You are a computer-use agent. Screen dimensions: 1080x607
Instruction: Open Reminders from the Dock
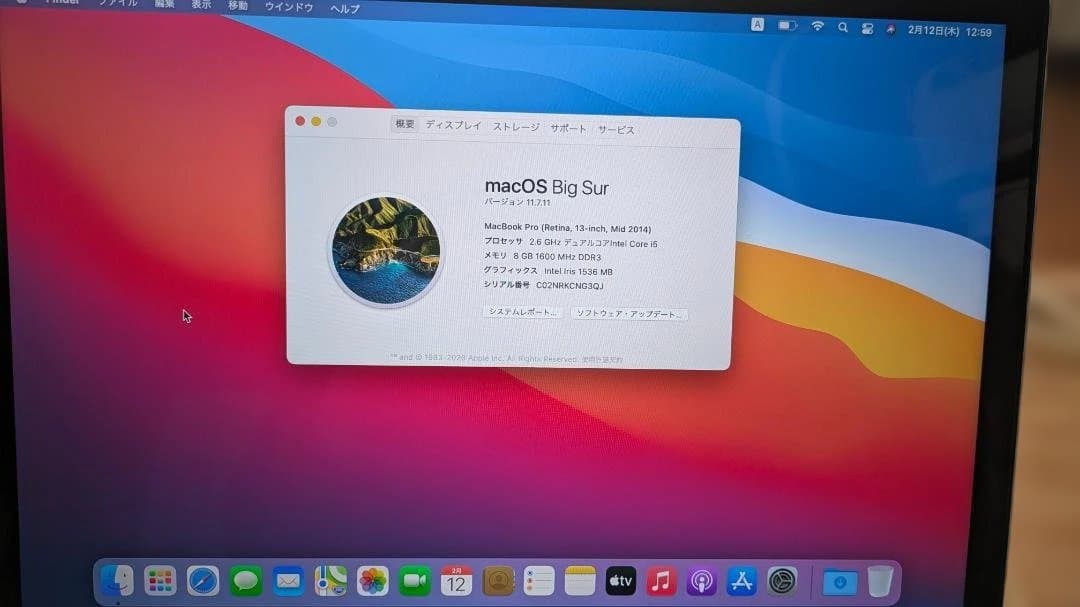539,581
